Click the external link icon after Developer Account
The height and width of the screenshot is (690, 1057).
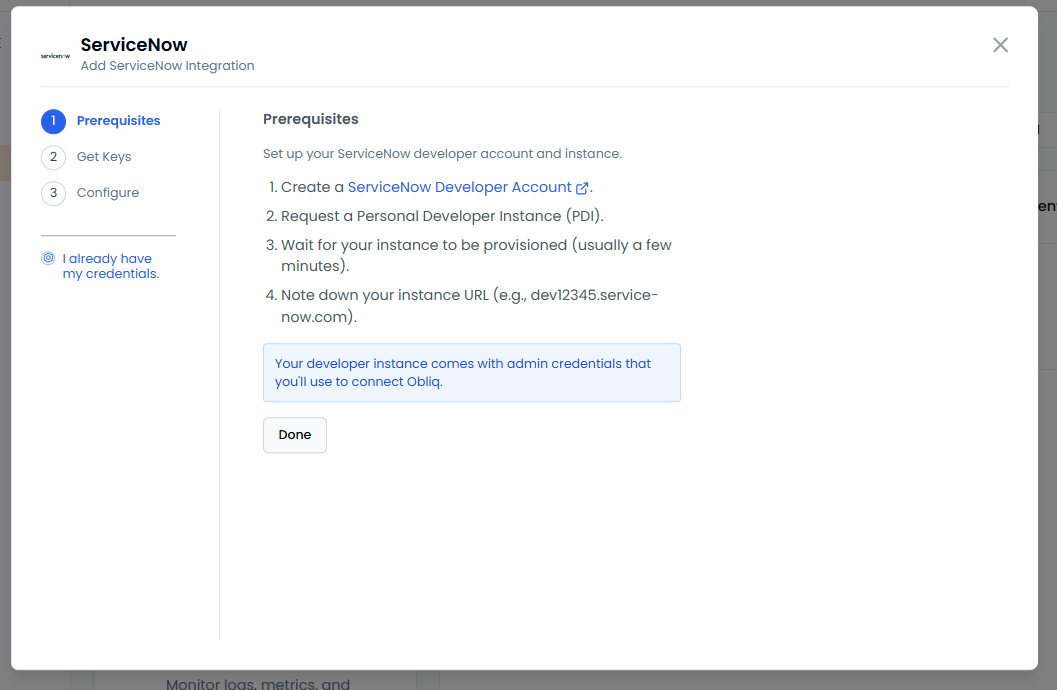[582, 188]
